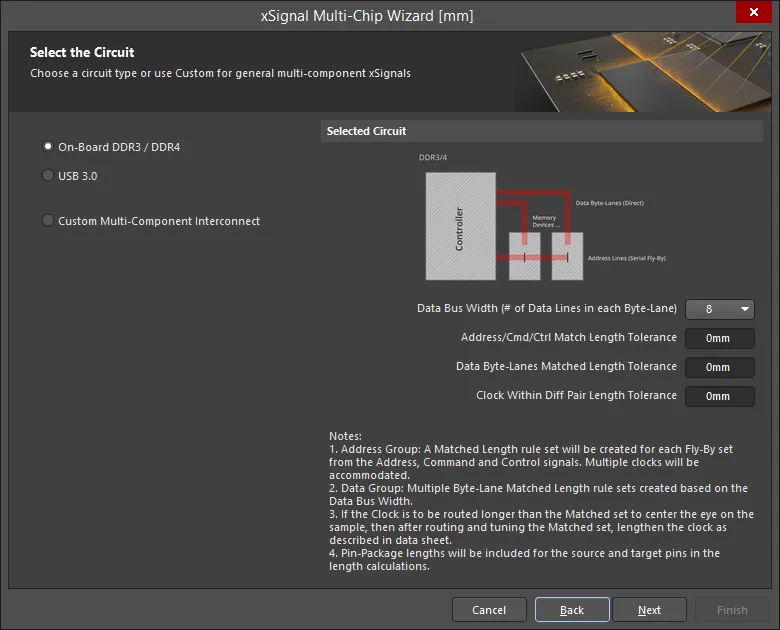780x630 pixels.
Task: Click the DDR3/4 diagram label
Action: [x=433, y=157]
